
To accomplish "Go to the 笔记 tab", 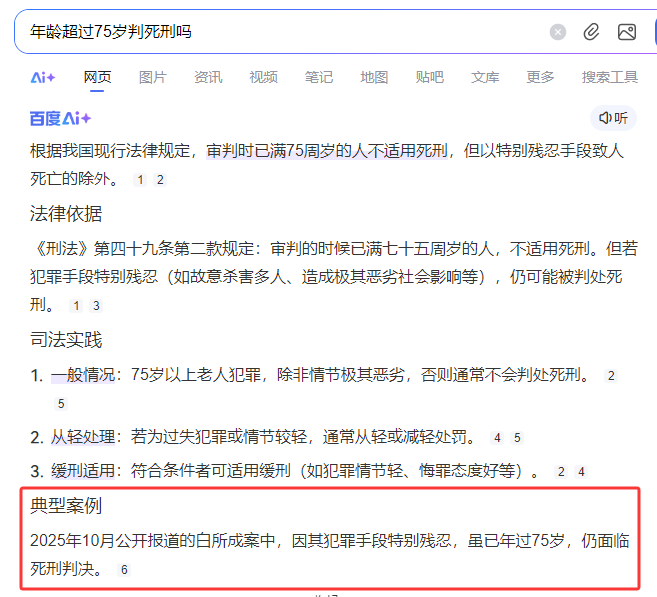I will (x=318, y=77).
